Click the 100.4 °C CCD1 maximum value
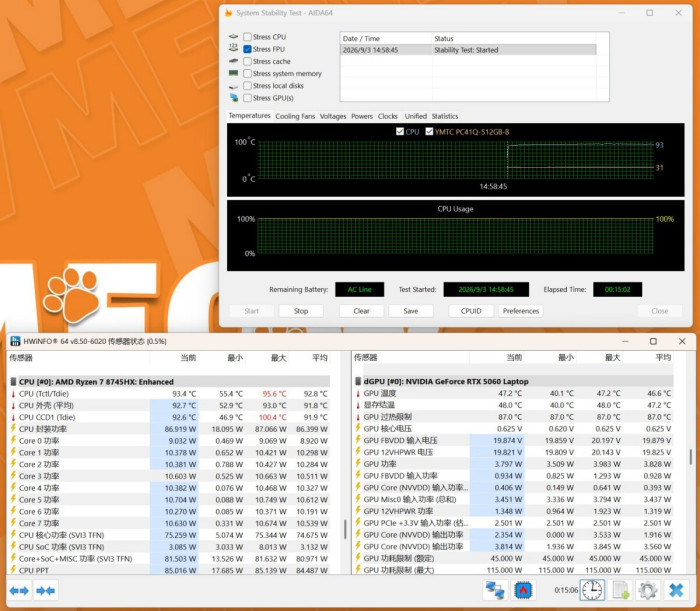The width and height of the screenshot is (700, 611). [x=272, y=417]
